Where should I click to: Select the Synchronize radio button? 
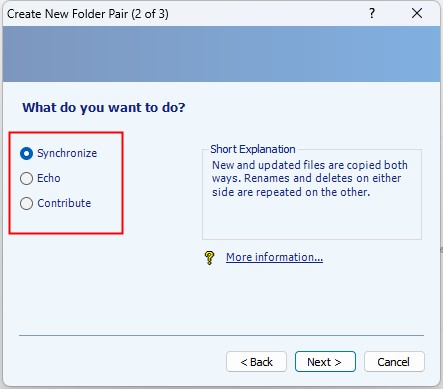26,154
